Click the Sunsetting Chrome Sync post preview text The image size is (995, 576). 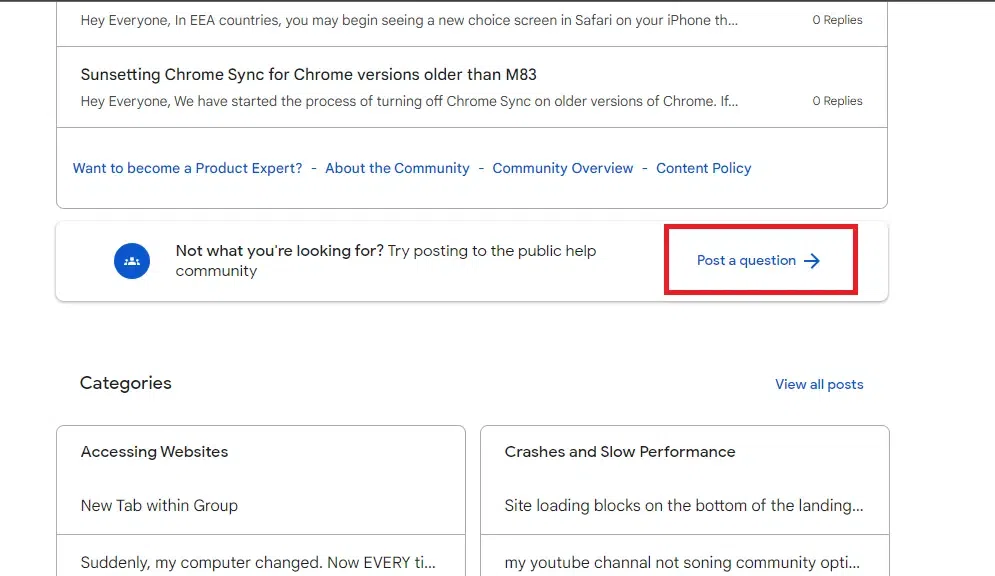tap(410, 101)
